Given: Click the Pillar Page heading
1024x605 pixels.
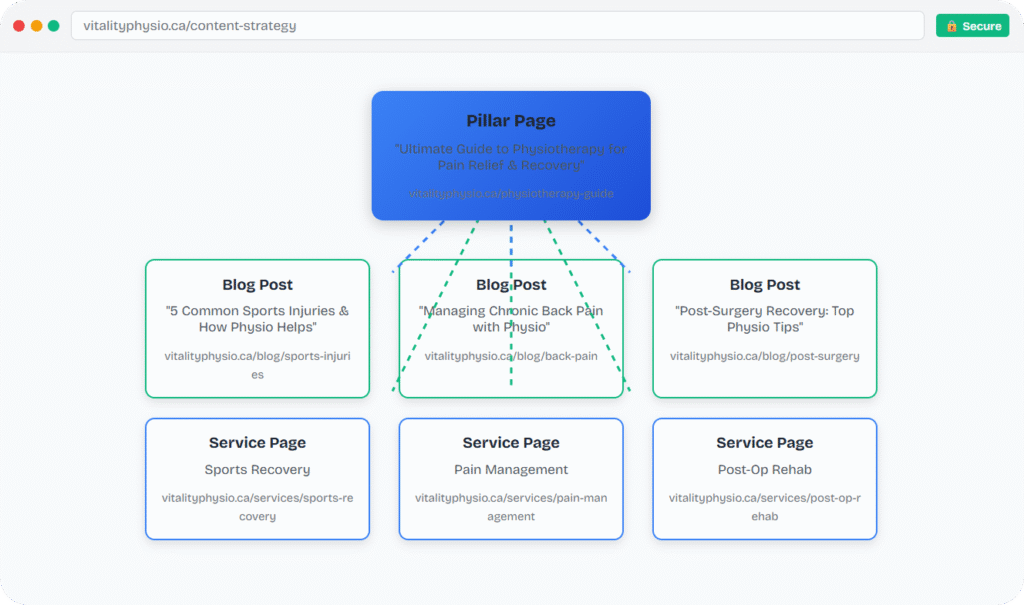Looking at the screenshot, I should (x=511, y=121).
